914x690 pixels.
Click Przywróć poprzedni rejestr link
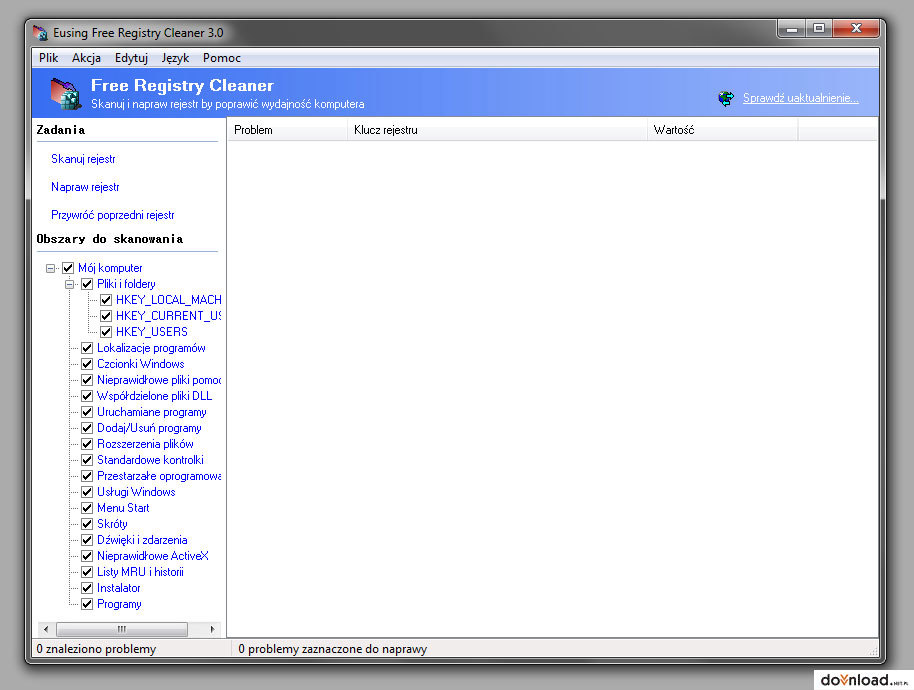click(x=113, y=215)
